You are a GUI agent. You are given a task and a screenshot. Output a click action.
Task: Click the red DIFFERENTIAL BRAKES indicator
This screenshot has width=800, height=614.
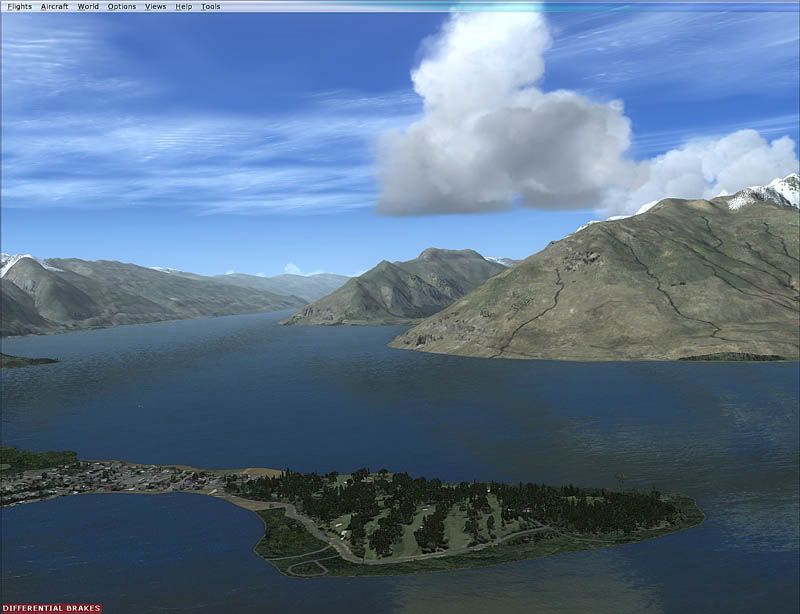[x=51, y=608]
